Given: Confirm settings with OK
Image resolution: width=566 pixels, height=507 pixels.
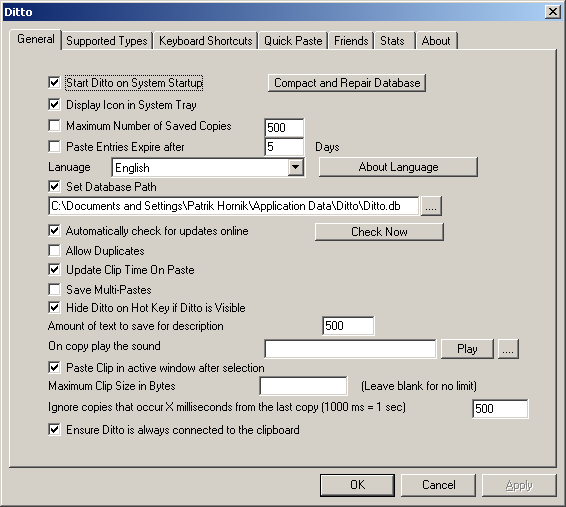Looking at the screenshot, I should tap(357, 485).
